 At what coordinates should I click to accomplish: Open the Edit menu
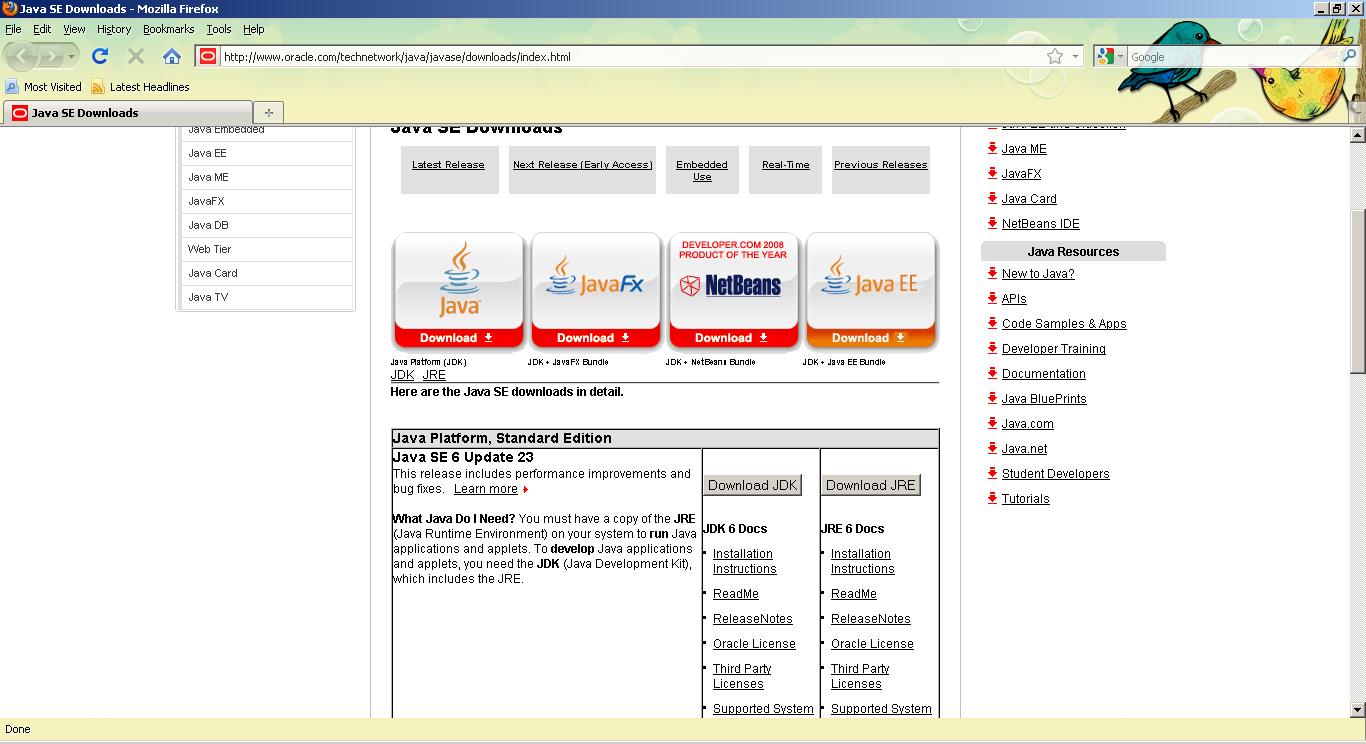(x=42, y=29)
